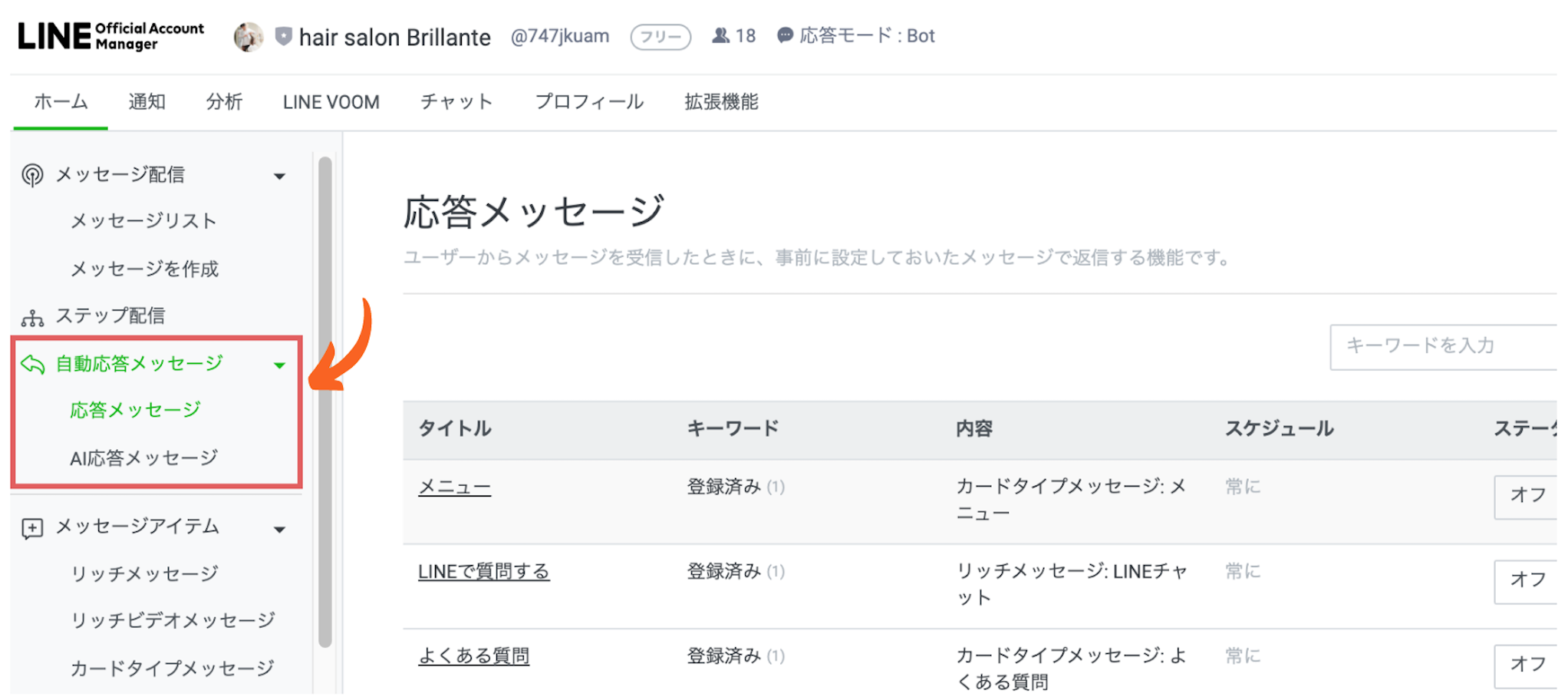Click the hair salon Brillante account name
This screenshot has width=1568, height=697.
tap(394, 37)
